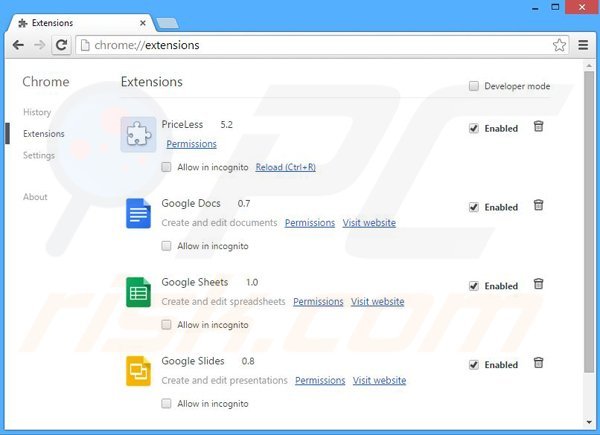The width and height of the screenshot is (600, 435).
Task: Remove PriceLess with its trash icon
Action: pyautogui.click(x=538, y=126)
